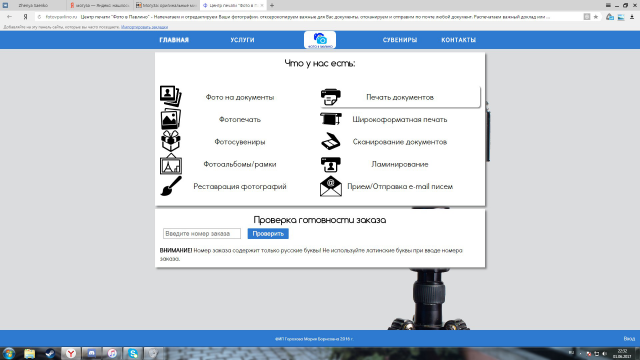The height and width of the screenshot is (360, 640).
Task: Go to СУВЕНИРЫ section
Action: [x=400, y=40]
